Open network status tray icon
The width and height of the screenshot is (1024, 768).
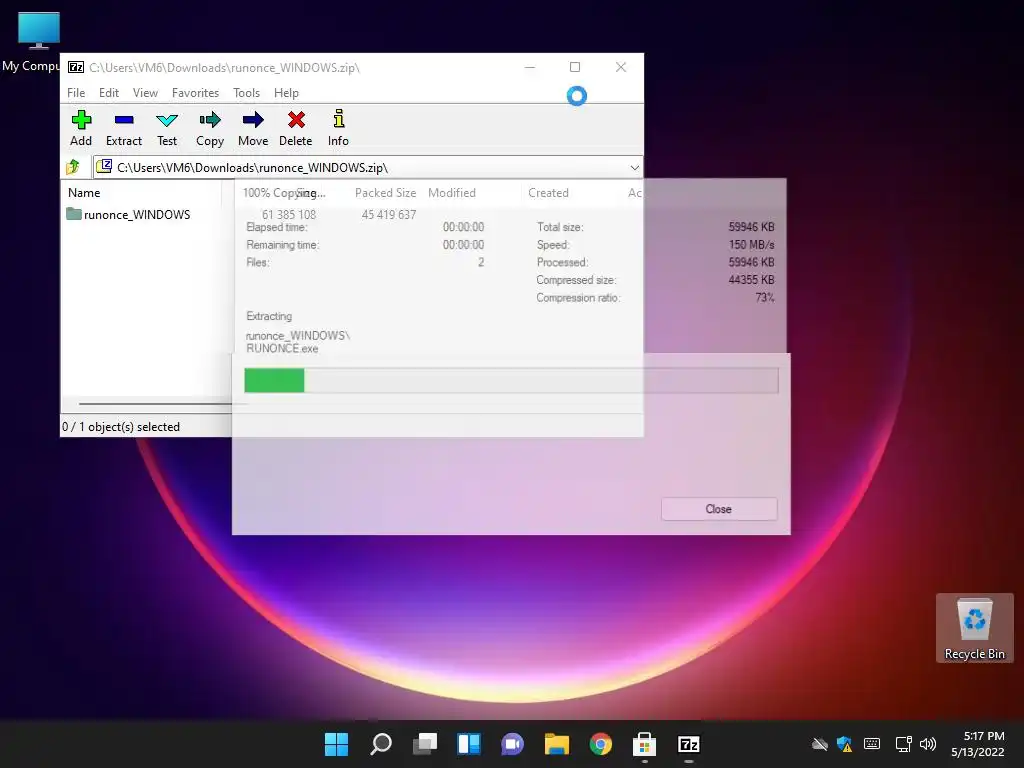[x=903, y=744]
